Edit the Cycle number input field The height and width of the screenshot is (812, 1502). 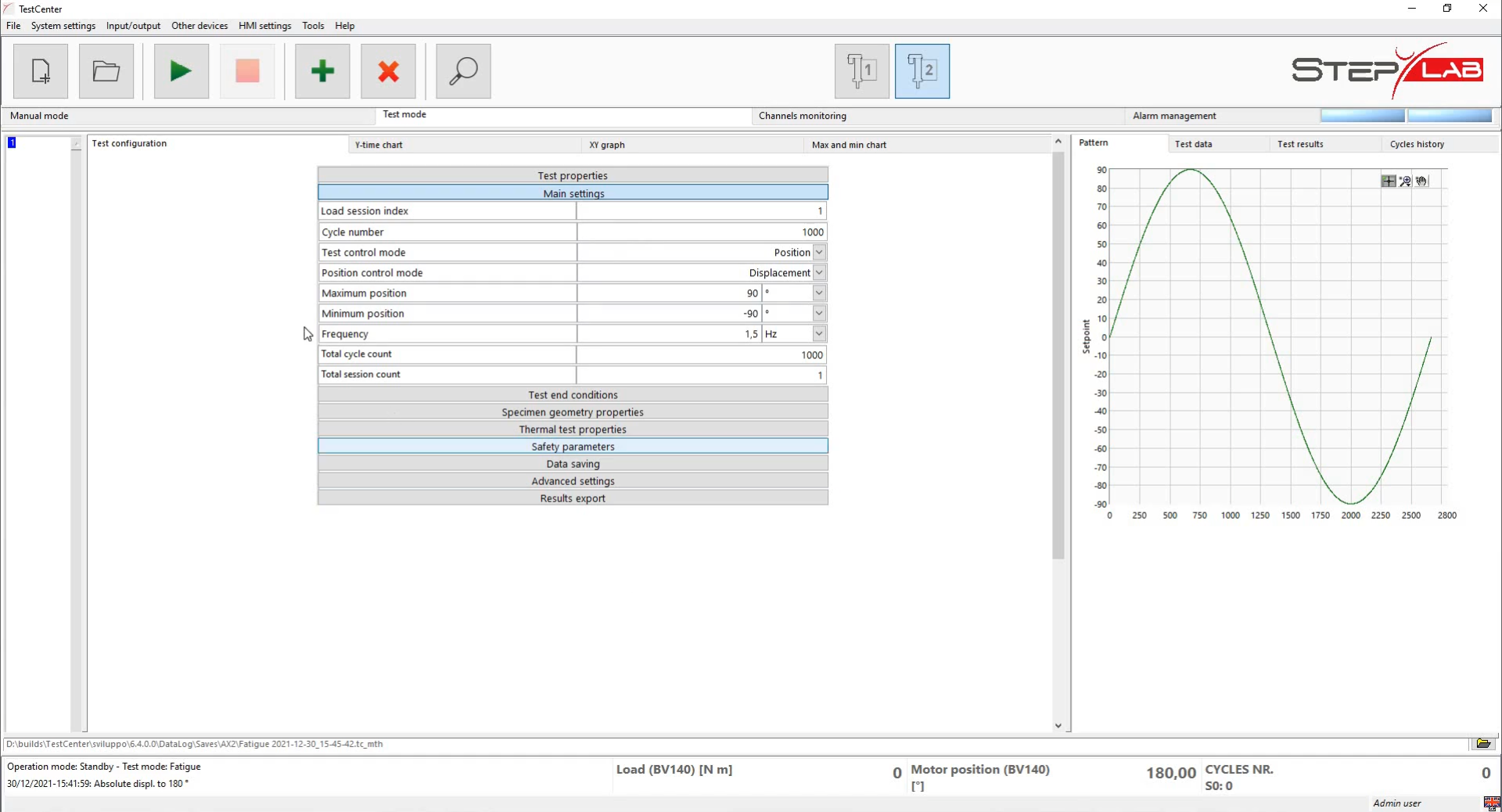pos(700,232)
